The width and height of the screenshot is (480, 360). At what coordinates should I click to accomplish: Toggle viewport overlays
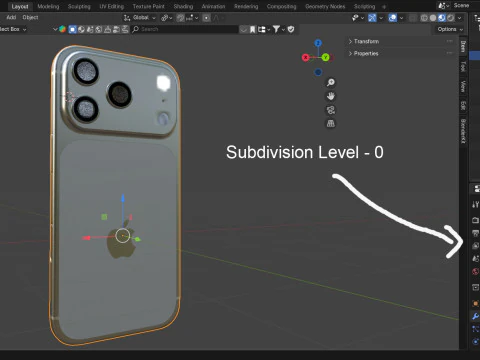[x=393, y=18]
